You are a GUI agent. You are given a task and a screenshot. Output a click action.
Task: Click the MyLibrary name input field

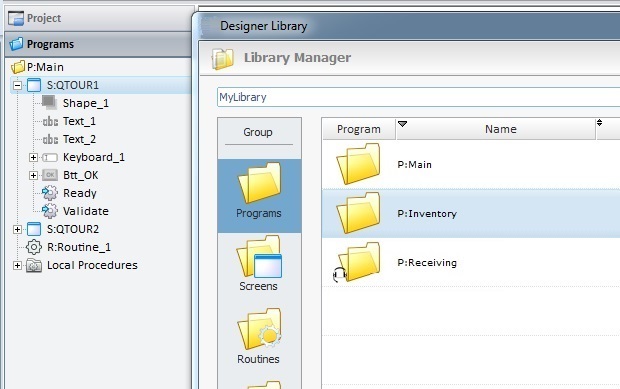point(418,97)
